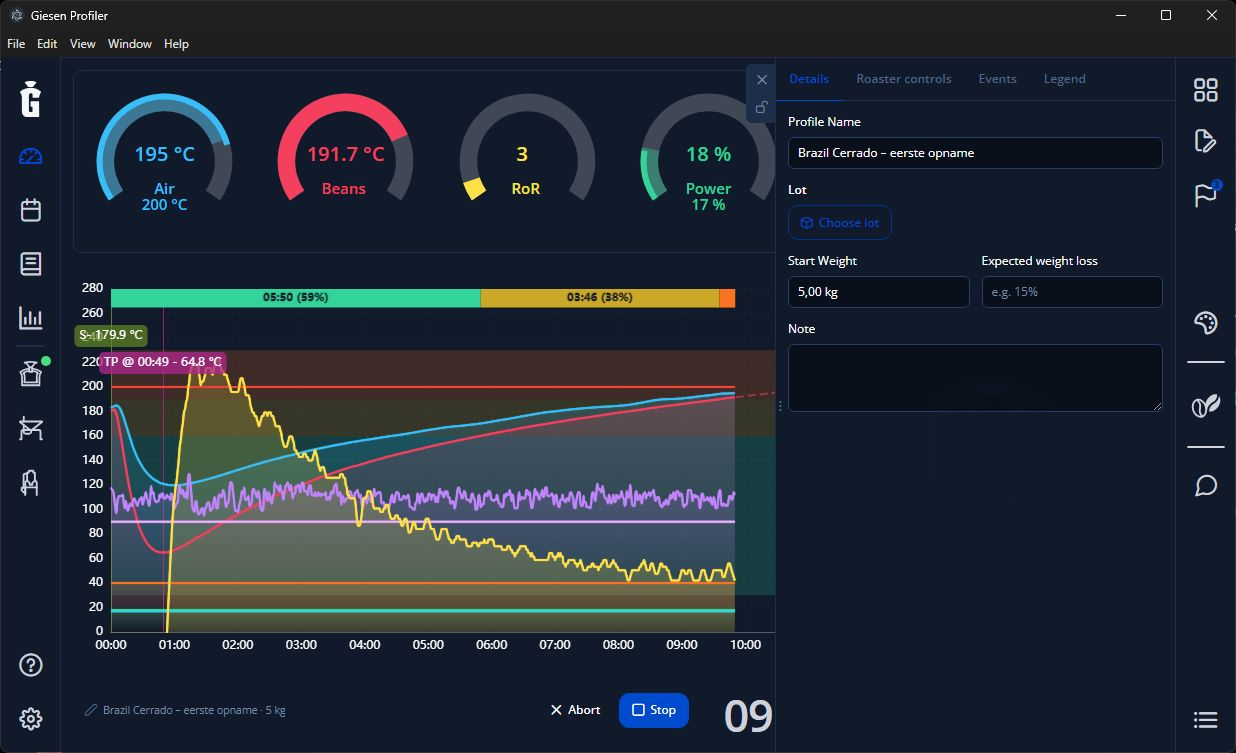Click the Profile Name field
Viewport: 1236px width, 753px height.
pyautogui.click(x=975, y=153)
